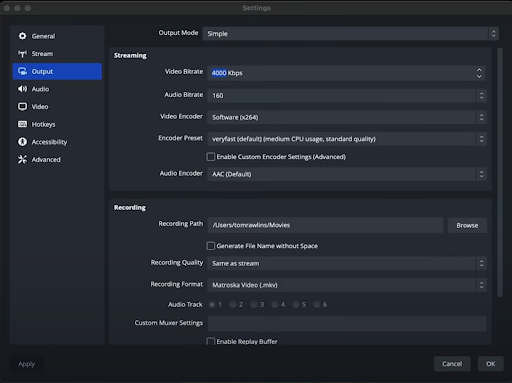Click the General gear icon in sidebar
Viewport: 512px width, 383px height.
(22, 36)
